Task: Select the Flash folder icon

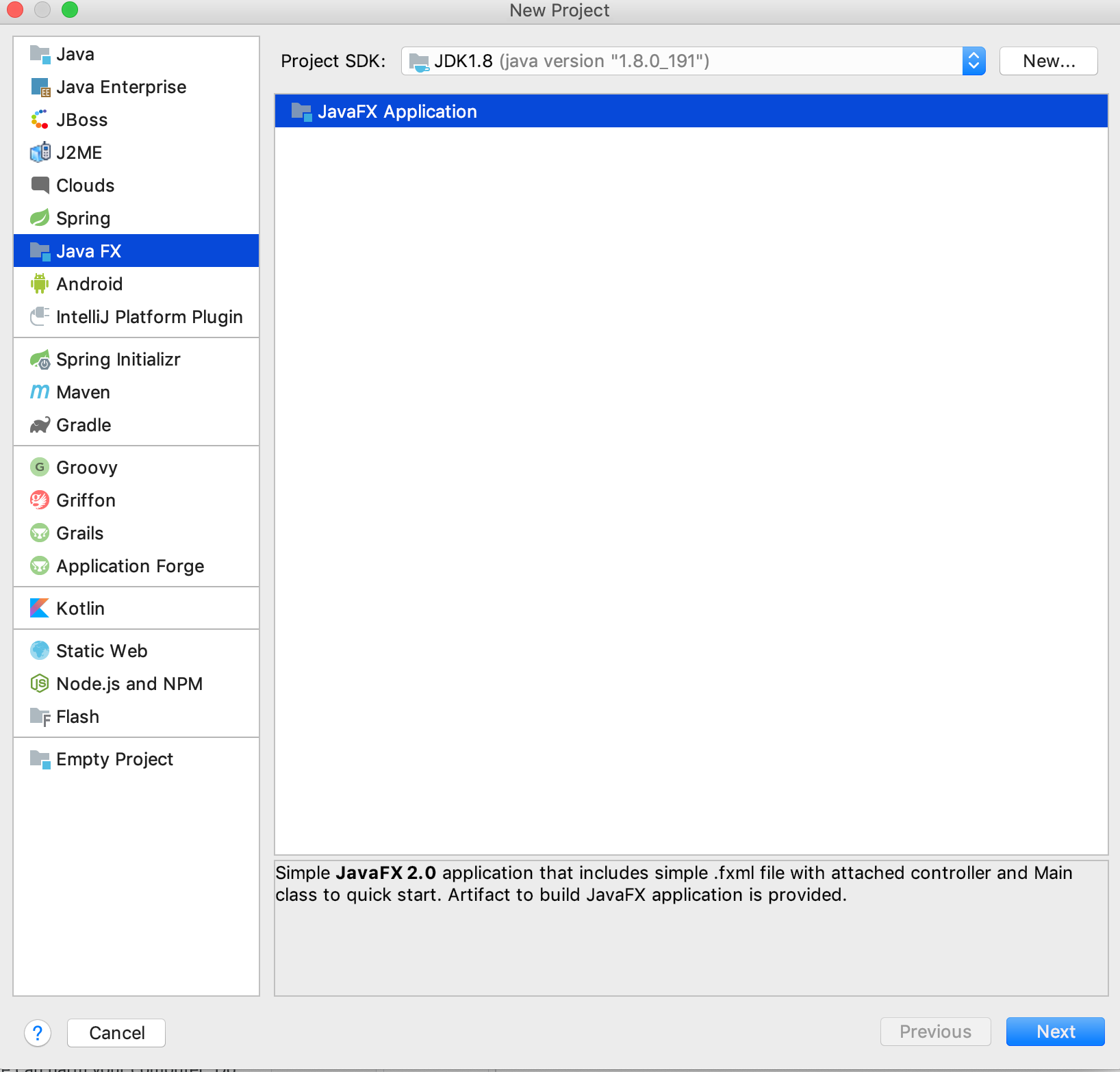Action: [40, 717]
